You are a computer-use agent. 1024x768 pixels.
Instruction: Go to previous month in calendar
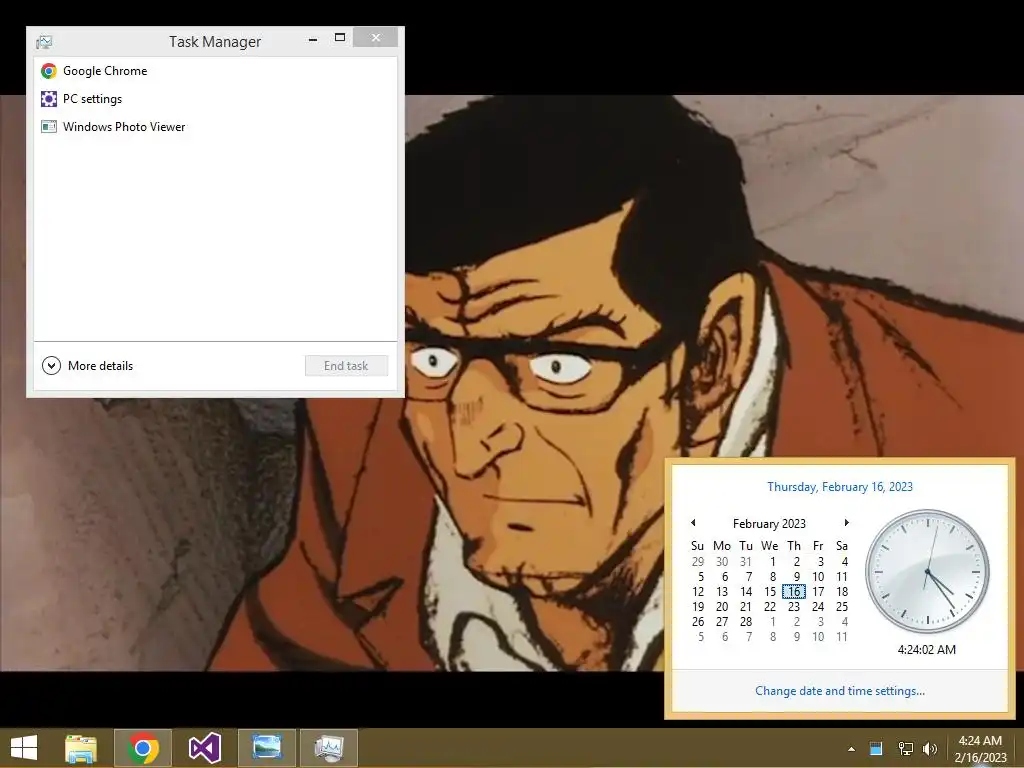693,522
